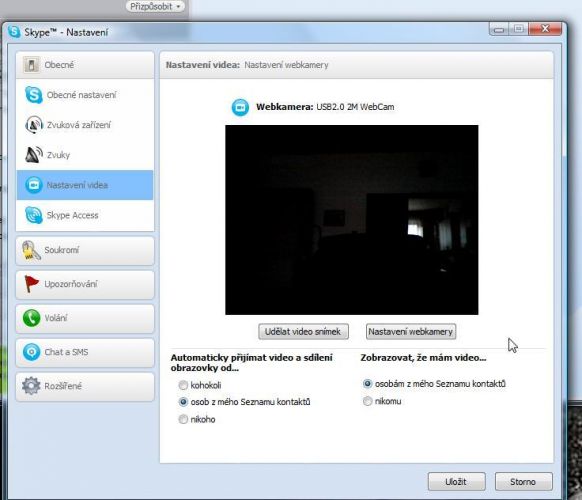
Task: Open the Přizpůsobit dropdown at top
Action: (x=155, y=6)
